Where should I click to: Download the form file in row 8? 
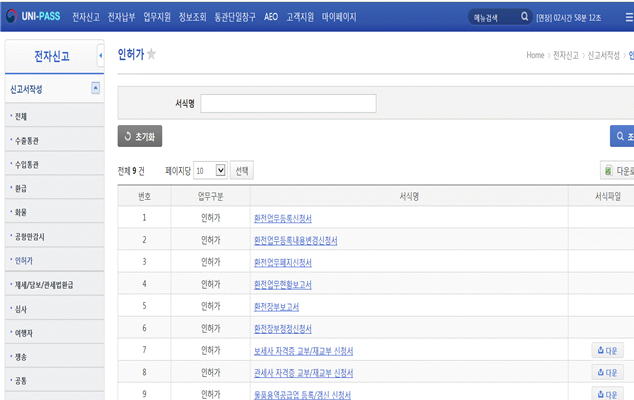pos(607,372)
